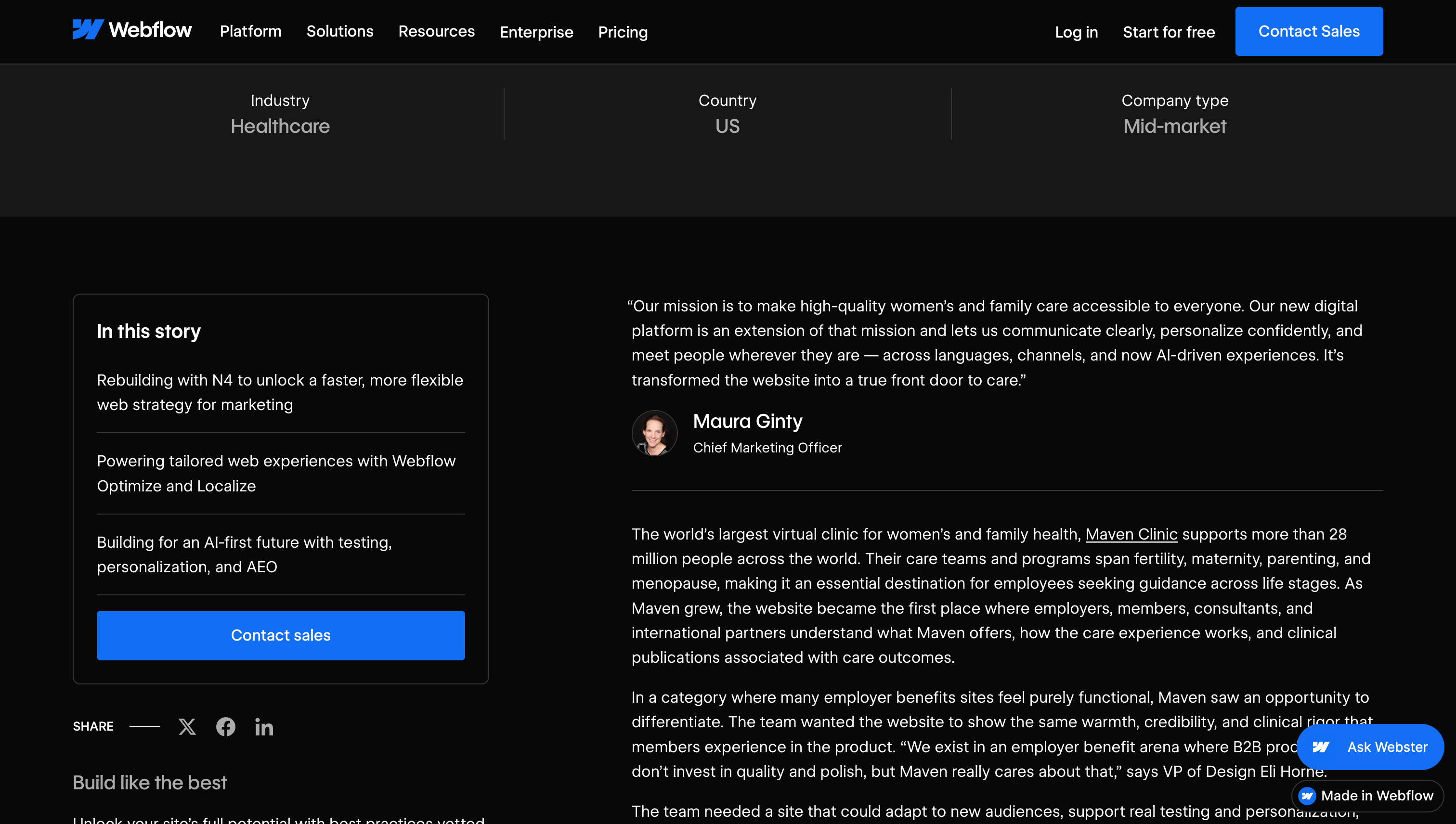The height and width of the screenshot is (824, 1456).
Task: Click the Industry label
Action: click(280, 100)
